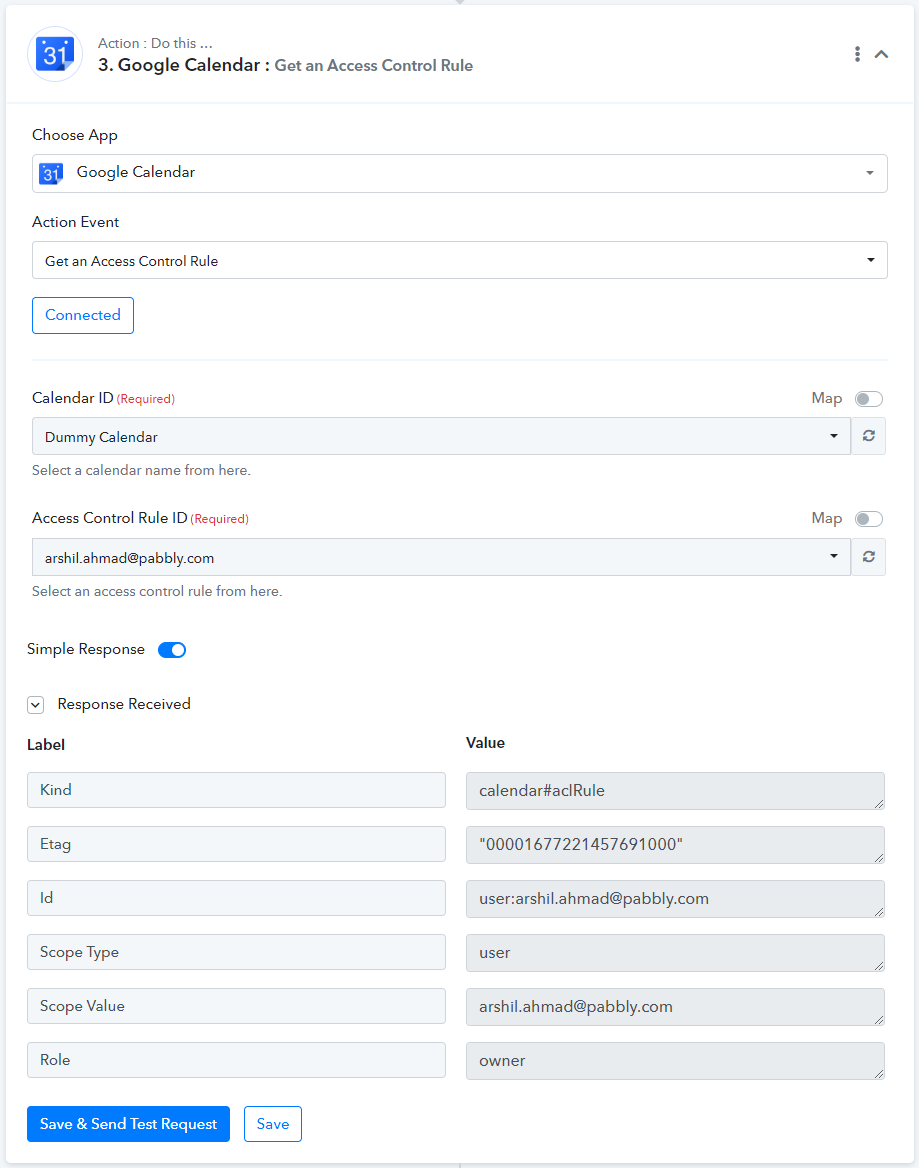Collapse the Response Received section
Image resolution: width=919 pixels, height=1168 pixels.
point(36,705)
